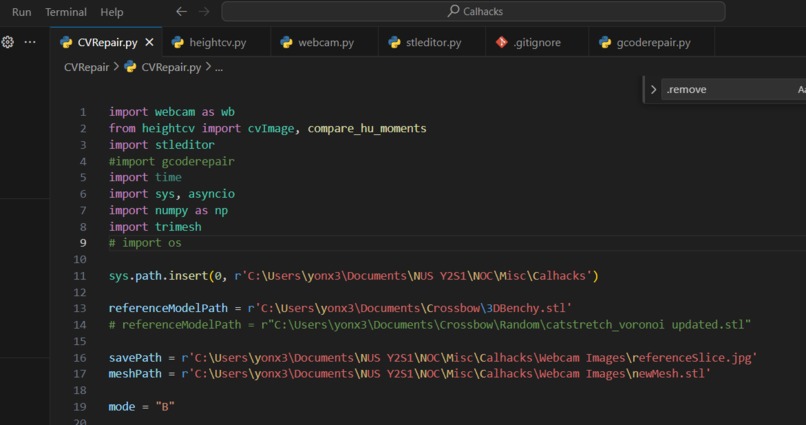Open the settings gear icon in sidebar
Viewport: 806px width, 425px height.
(8, 42)
